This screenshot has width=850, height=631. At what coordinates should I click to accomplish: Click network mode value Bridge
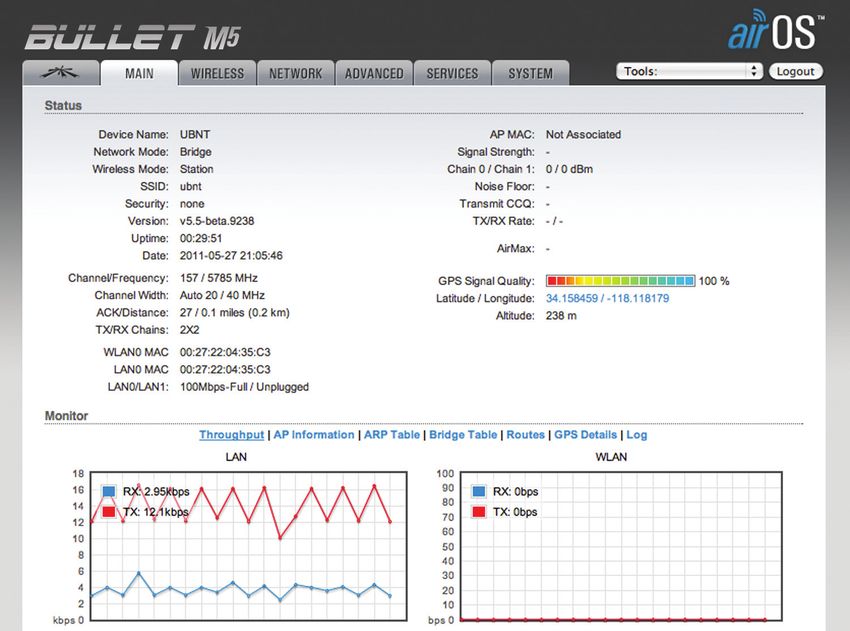tap(196, 152)
